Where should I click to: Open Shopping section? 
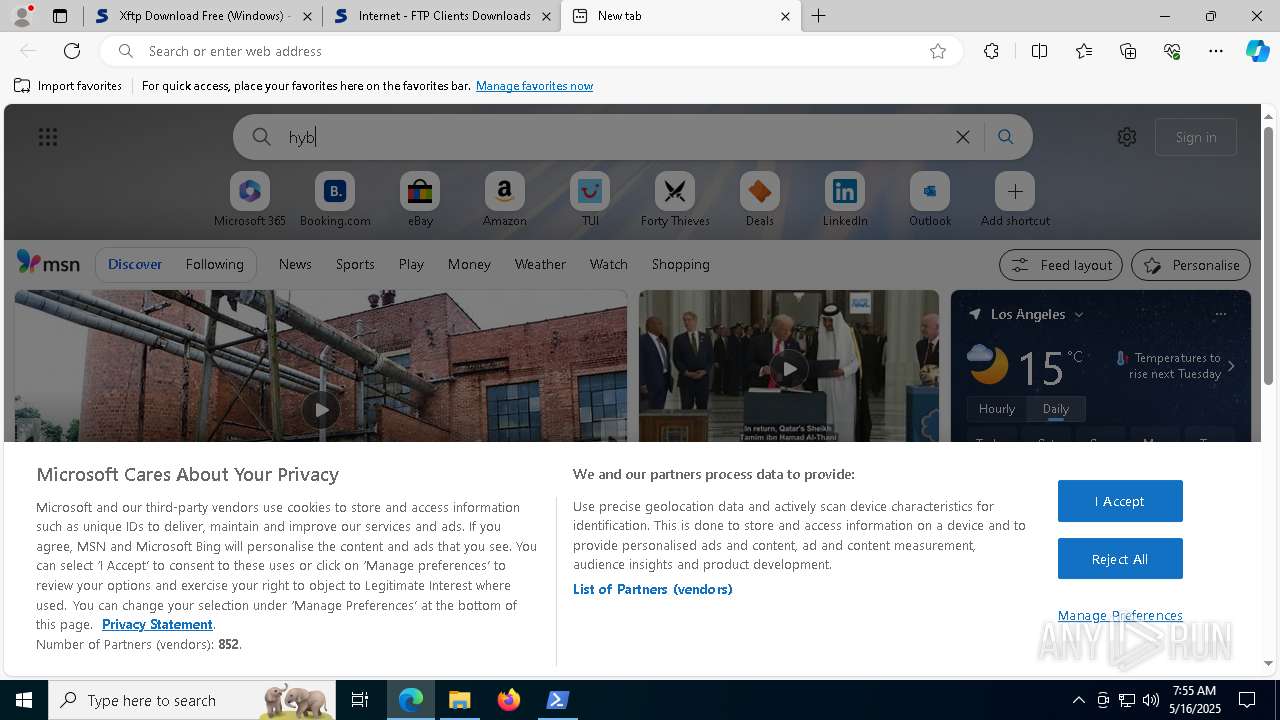click(681, 264)
